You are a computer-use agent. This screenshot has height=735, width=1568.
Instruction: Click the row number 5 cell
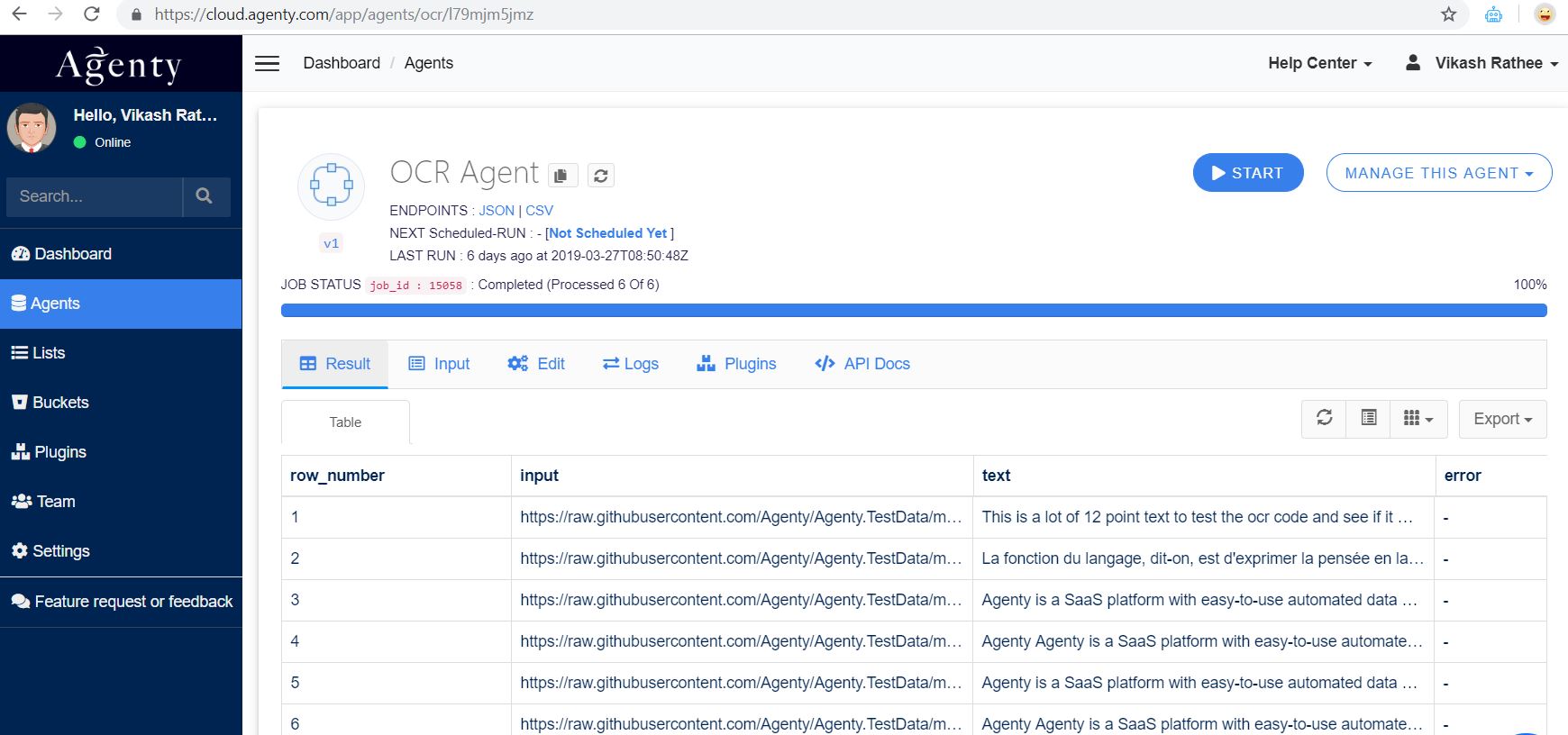coord(396,683)
